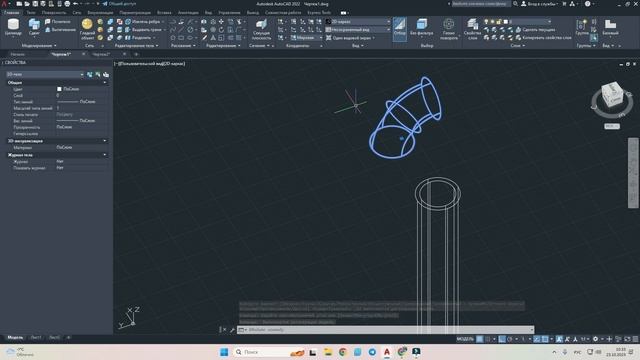Click the Группа (Group) icon
Image resolution: width=640 pixels, height=360 pixels.
(x=582, y=24)
